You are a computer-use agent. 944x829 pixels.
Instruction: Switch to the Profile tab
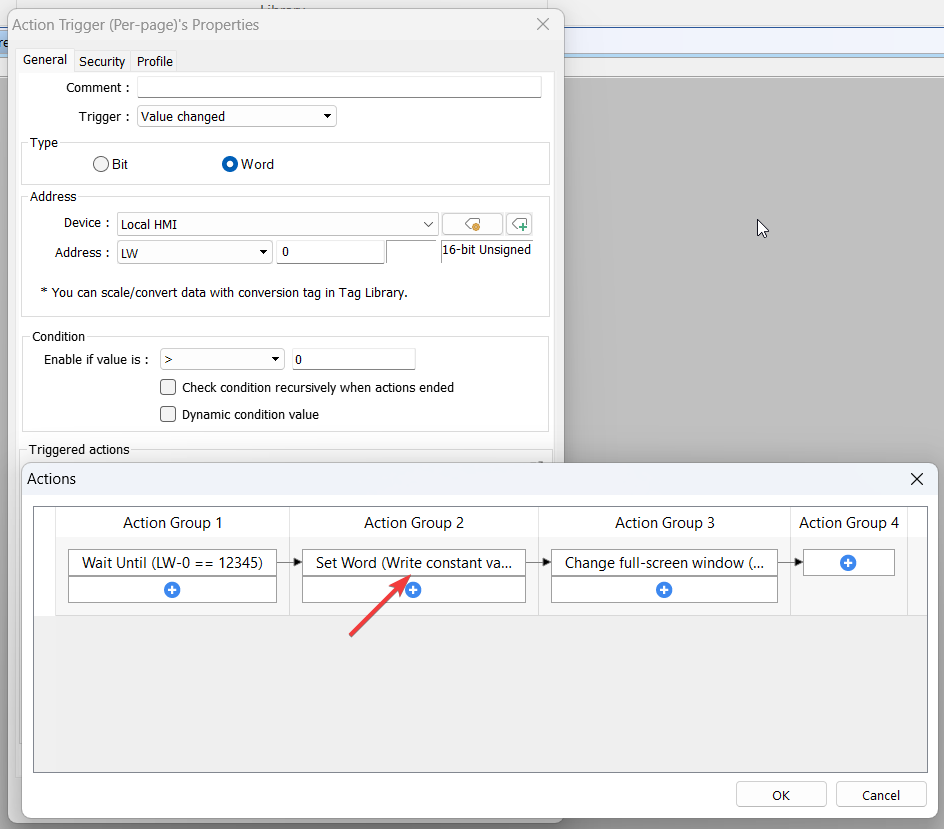tap(155, 61)
